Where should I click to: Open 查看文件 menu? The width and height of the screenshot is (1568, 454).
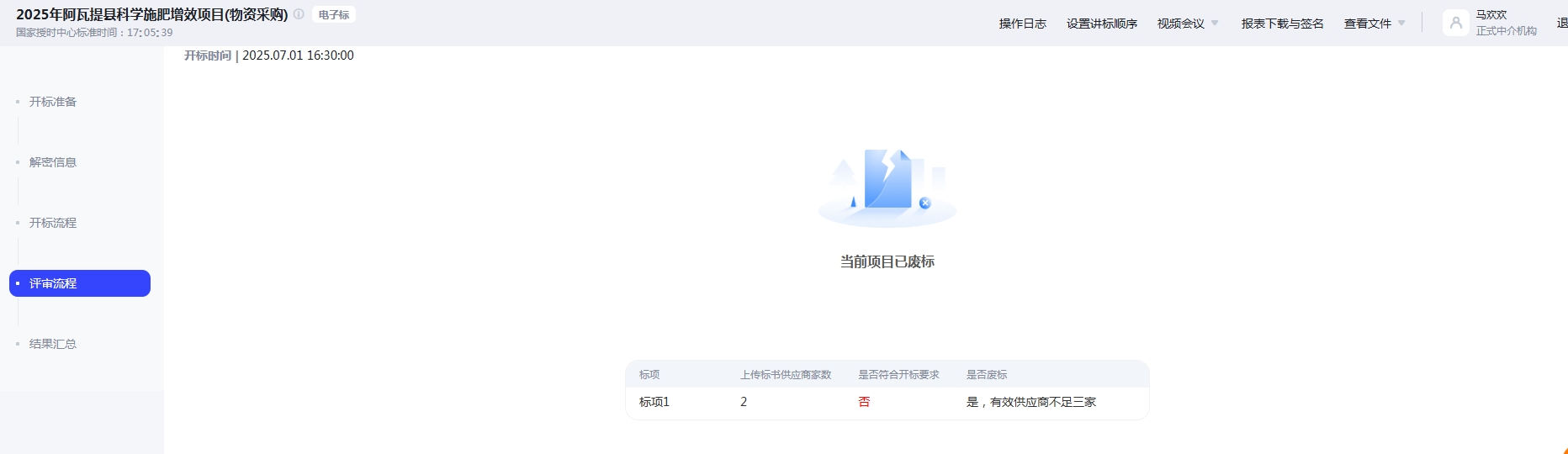pyautogui.click(x=1368, y=24)
